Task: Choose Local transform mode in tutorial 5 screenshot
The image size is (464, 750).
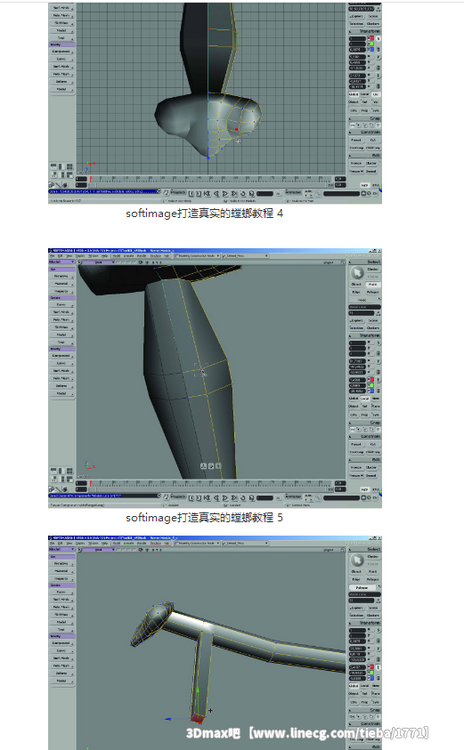Action: tap(365, 398)
